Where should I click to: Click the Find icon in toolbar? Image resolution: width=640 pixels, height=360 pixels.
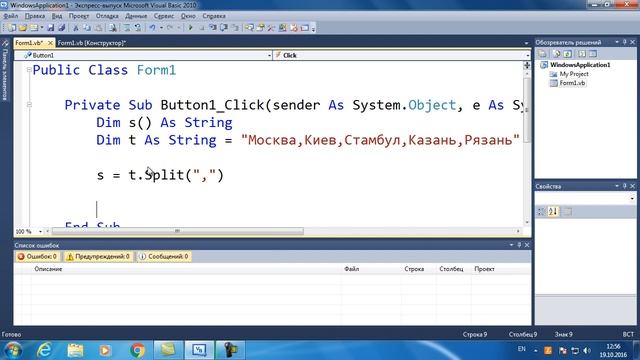(113, 28)
